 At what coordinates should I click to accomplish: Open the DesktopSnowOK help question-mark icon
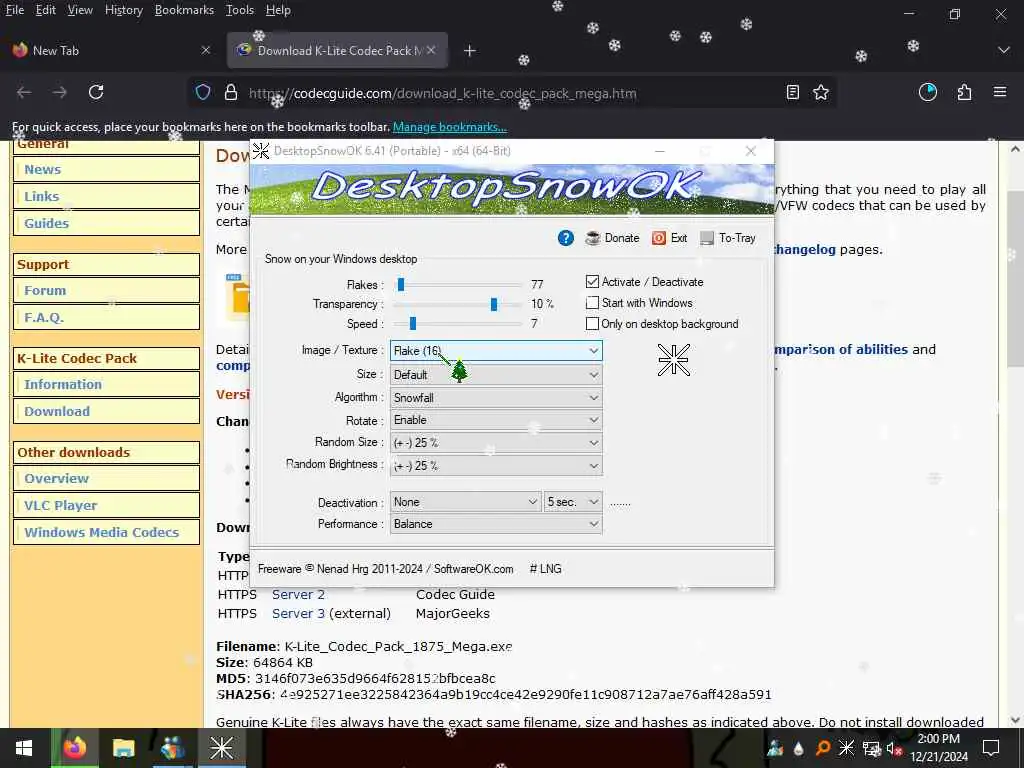pyautogui.click(x=566, y=238)
